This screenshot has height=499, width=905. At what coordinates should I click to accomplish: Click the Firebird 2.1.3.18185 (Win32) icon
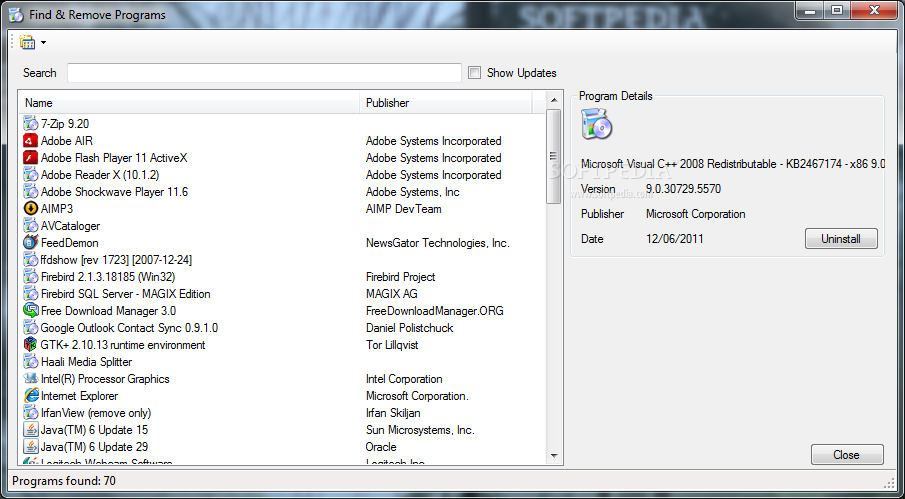point(30,277)
